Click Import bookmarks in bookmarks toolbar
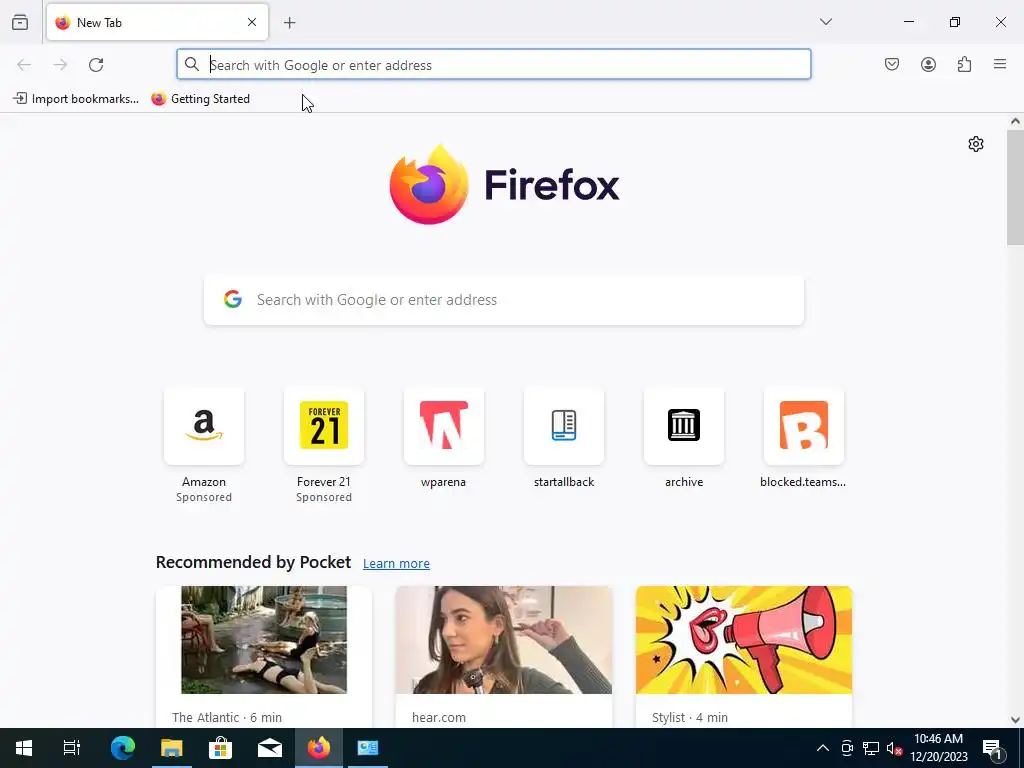This screenshot has height=768, width=1024. tap(76, 99)
